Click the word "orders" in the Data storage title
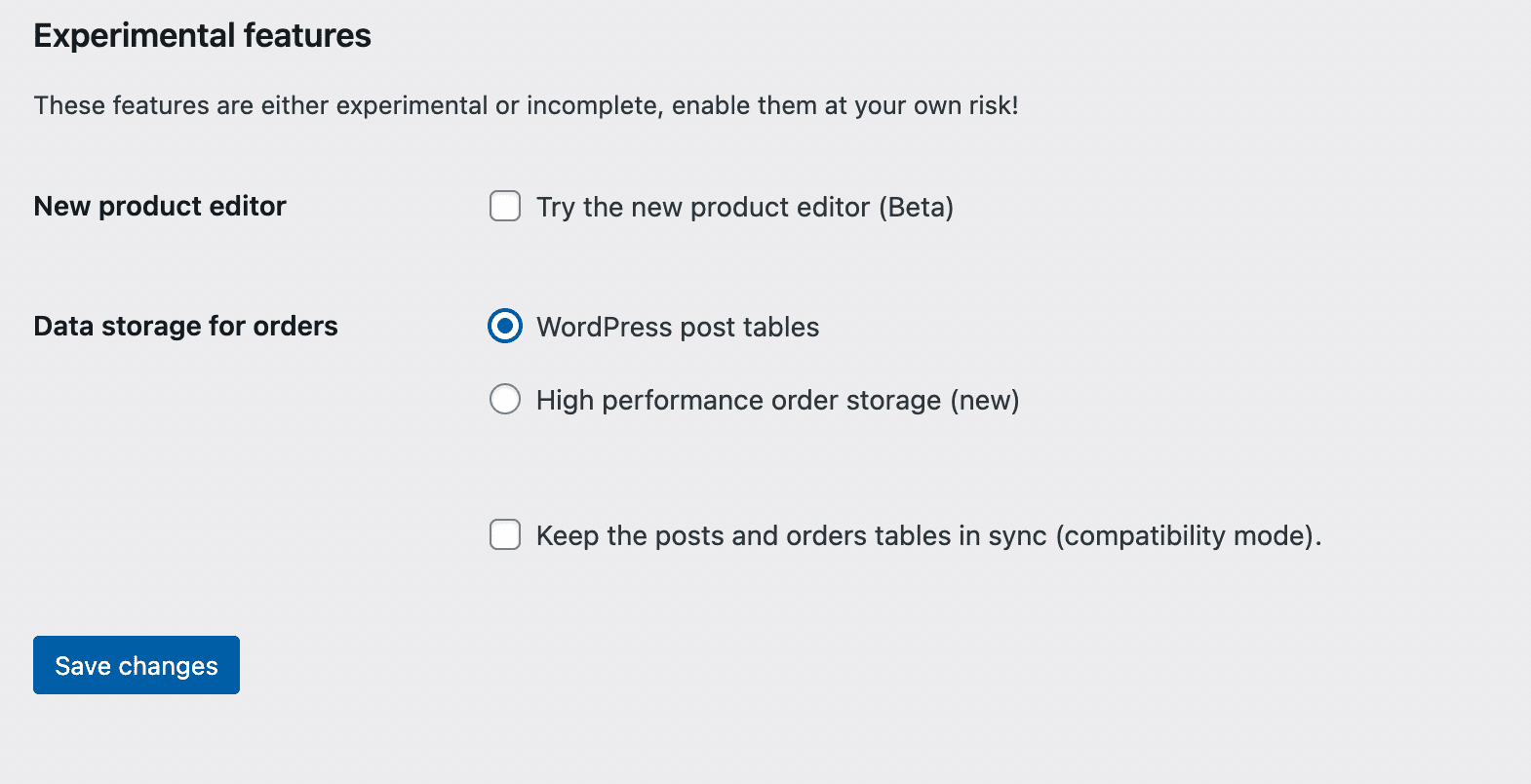This screenshot has width=1531, height=784. [295, 326]
